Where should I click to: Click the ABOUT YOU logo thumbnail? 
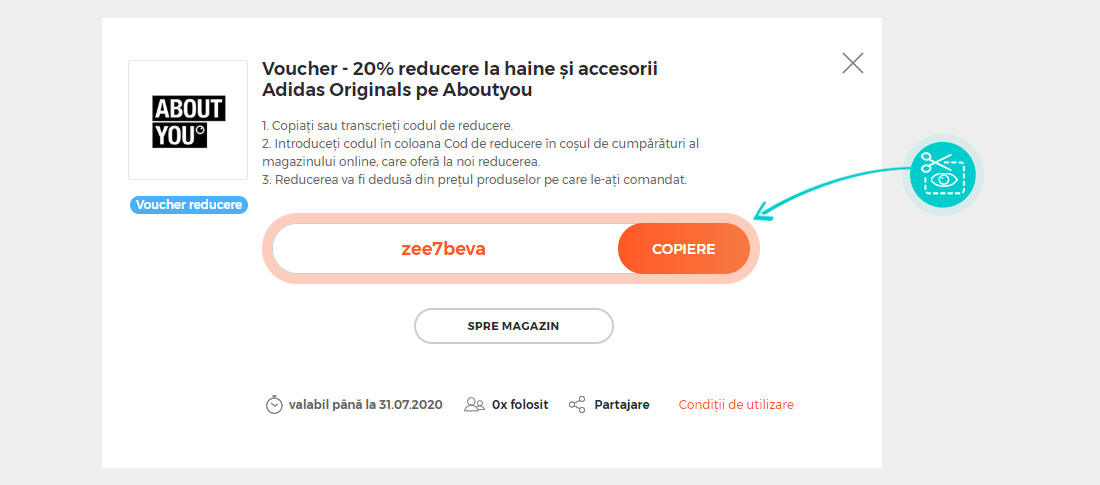[x=188, y=120]
